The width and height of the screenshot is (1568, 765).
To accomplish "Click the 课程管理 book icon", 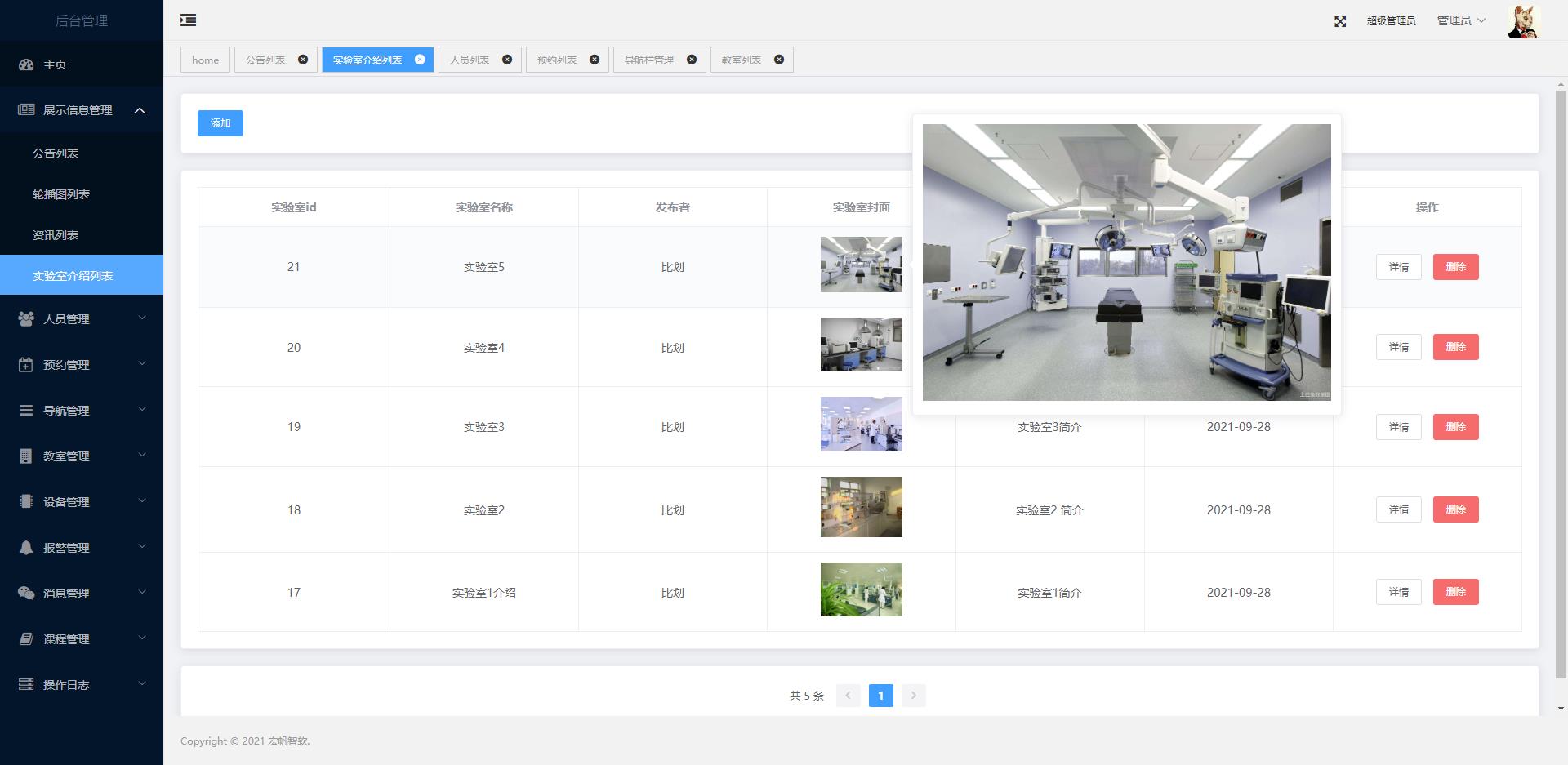I will [x=26, y=639].
